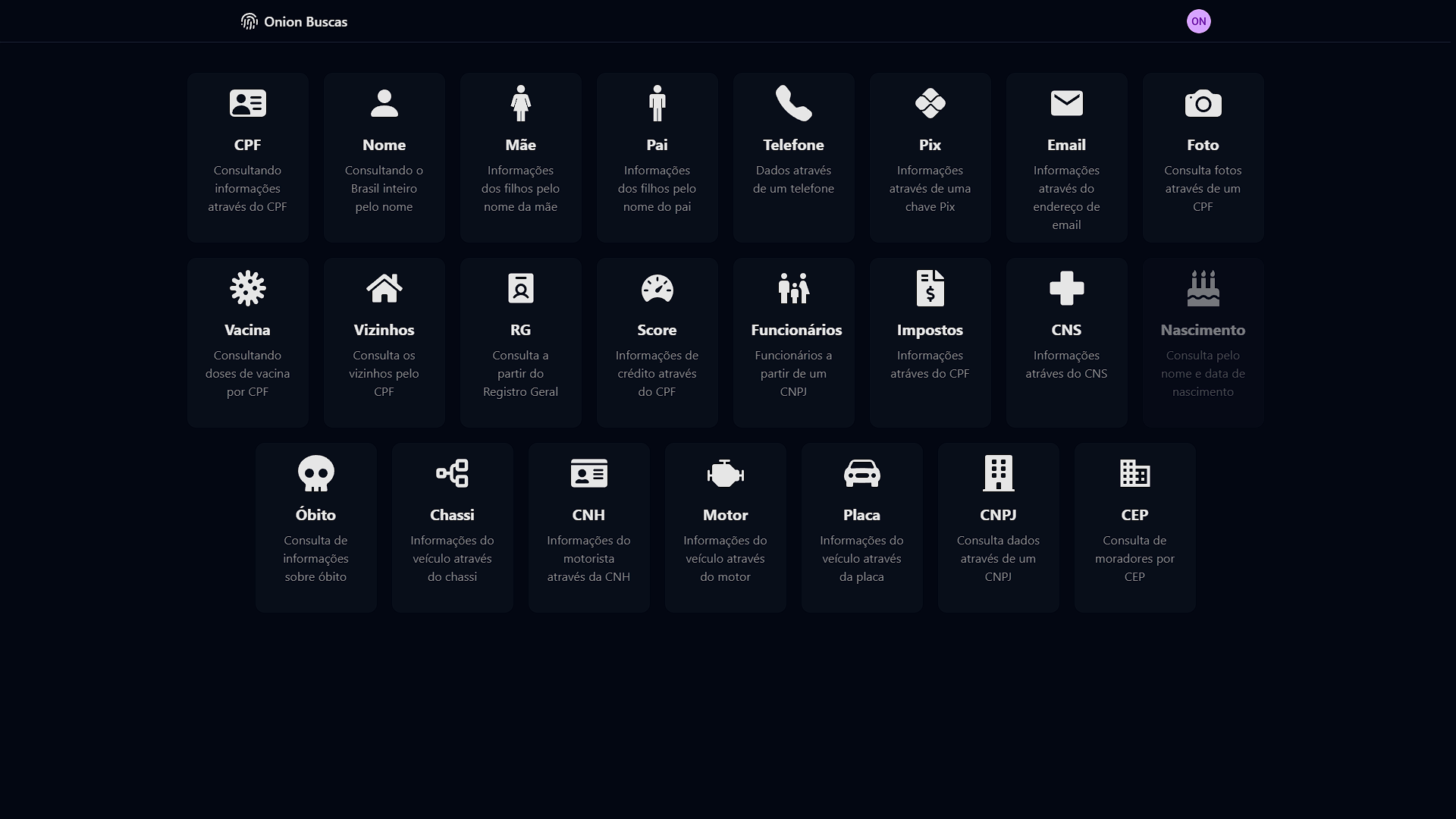
Task: Click 'Informações do veículo através do chassi'
Action: tap(453, 559)
